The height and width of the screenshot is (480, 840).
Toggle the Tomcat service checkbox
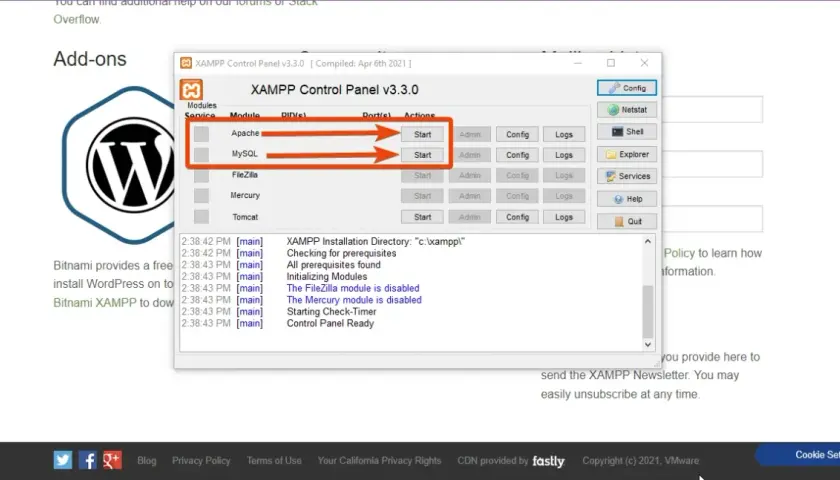pos(201,216)
